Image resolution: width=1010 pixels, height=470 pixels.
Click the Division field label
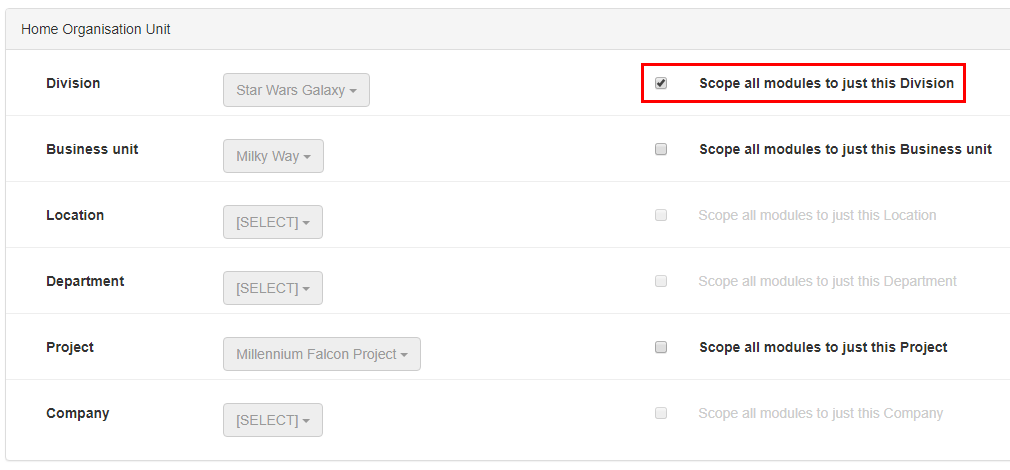point(73,83)
